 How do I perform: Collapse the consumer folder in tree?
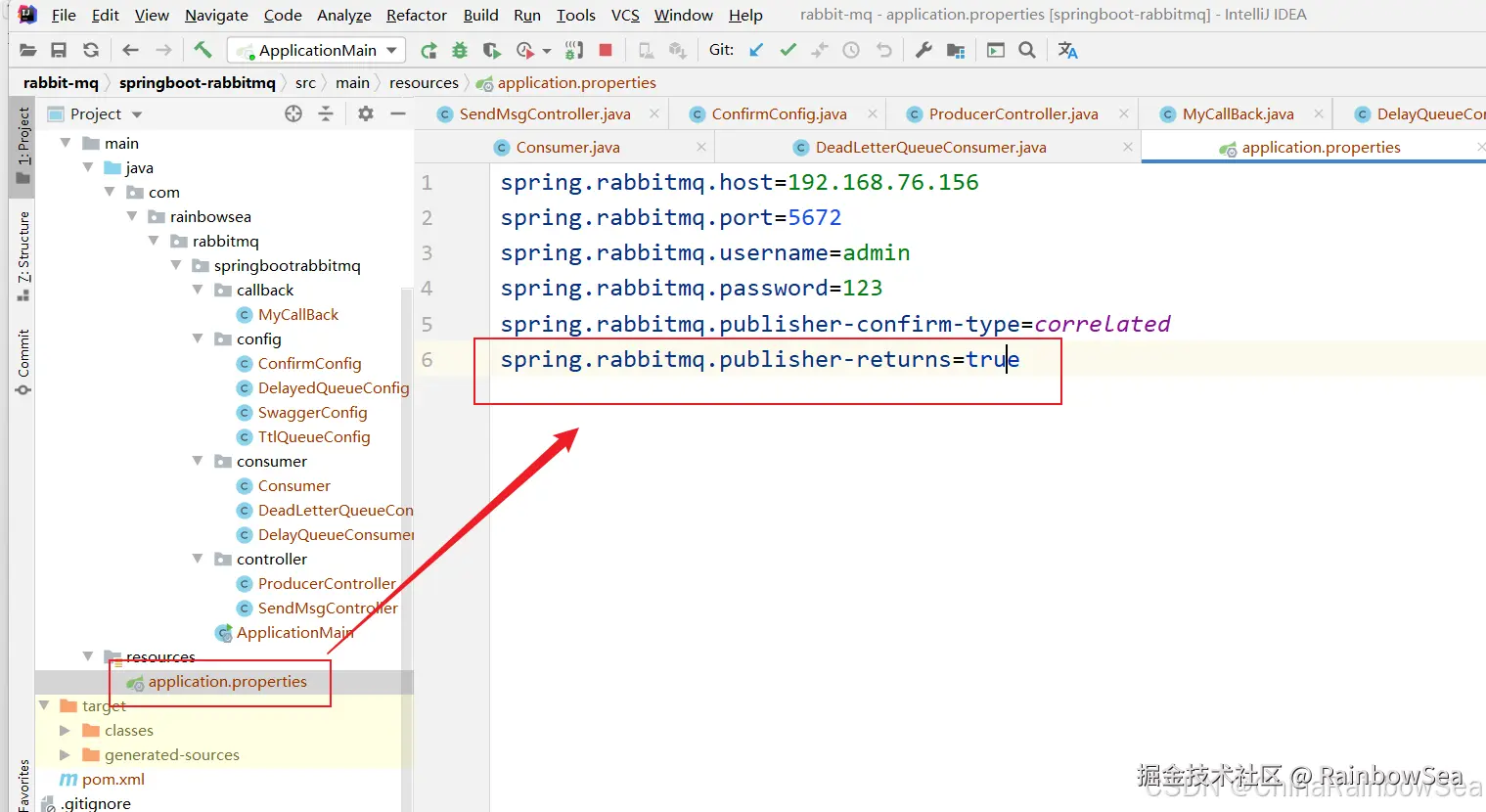point(198,461)
